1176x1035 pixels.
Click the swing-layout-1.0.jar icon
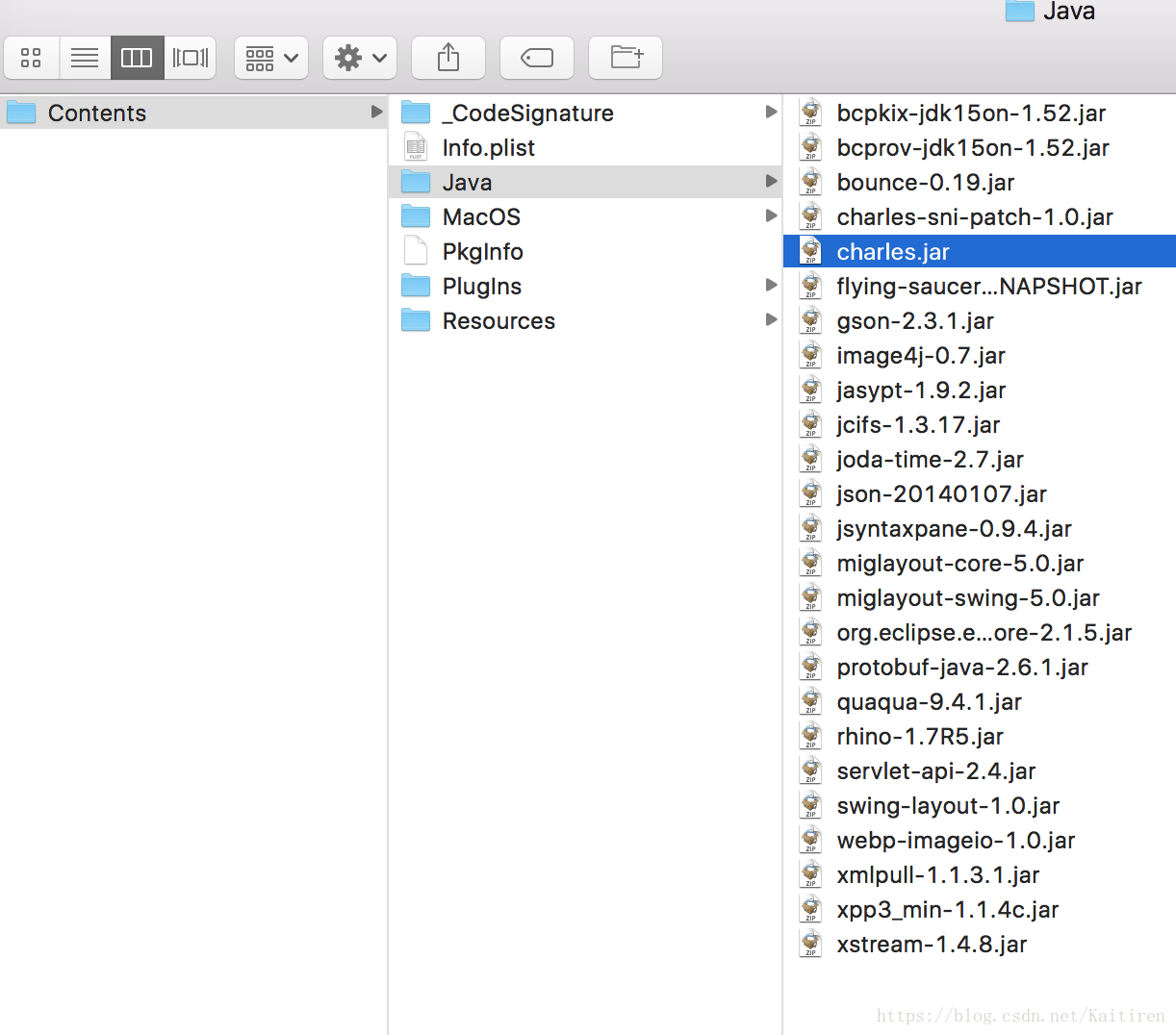[x=811, y=805]
